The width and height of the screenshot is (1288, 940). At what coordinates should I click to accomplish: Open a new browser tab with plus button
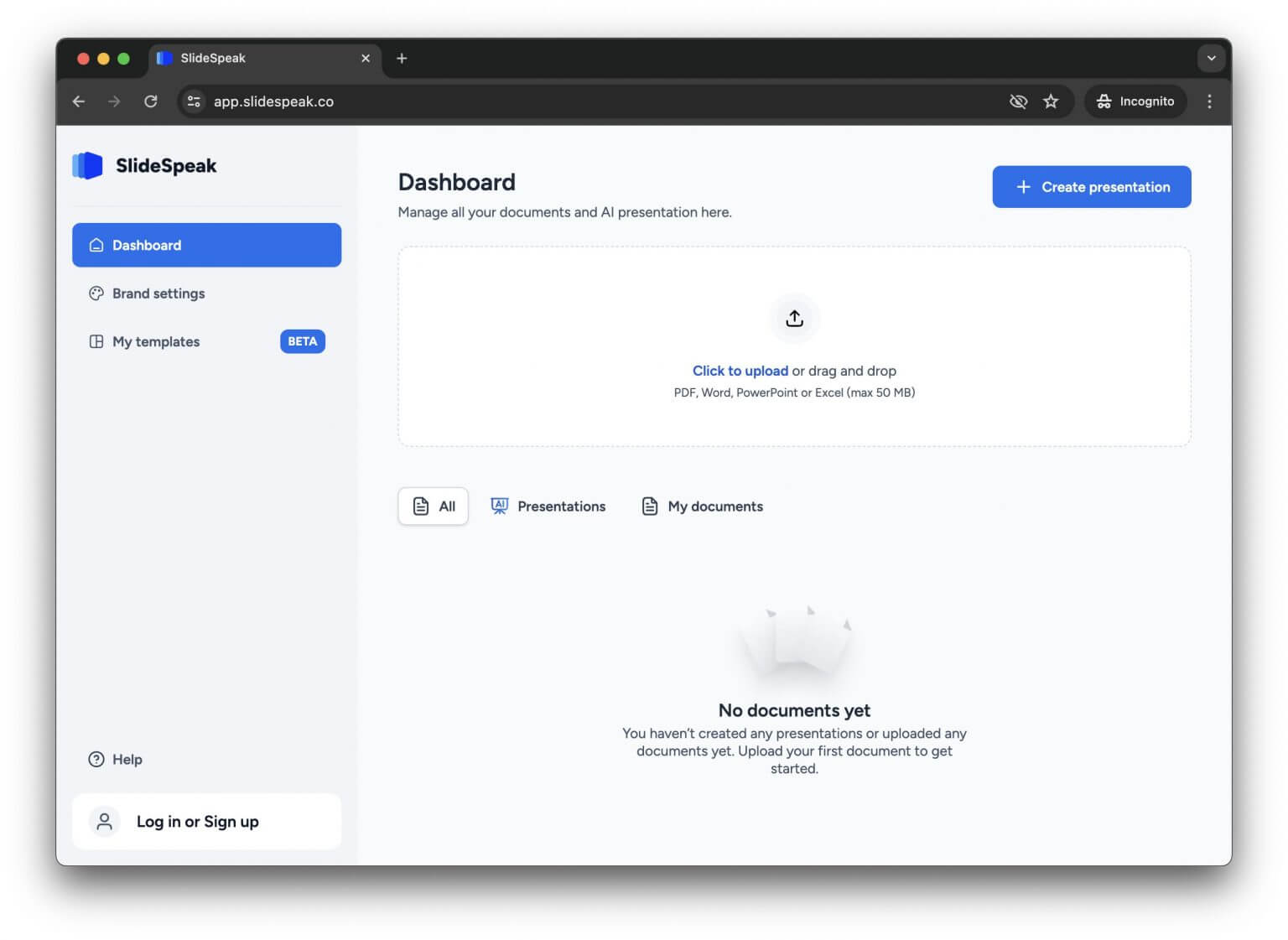tap(402, 58)
